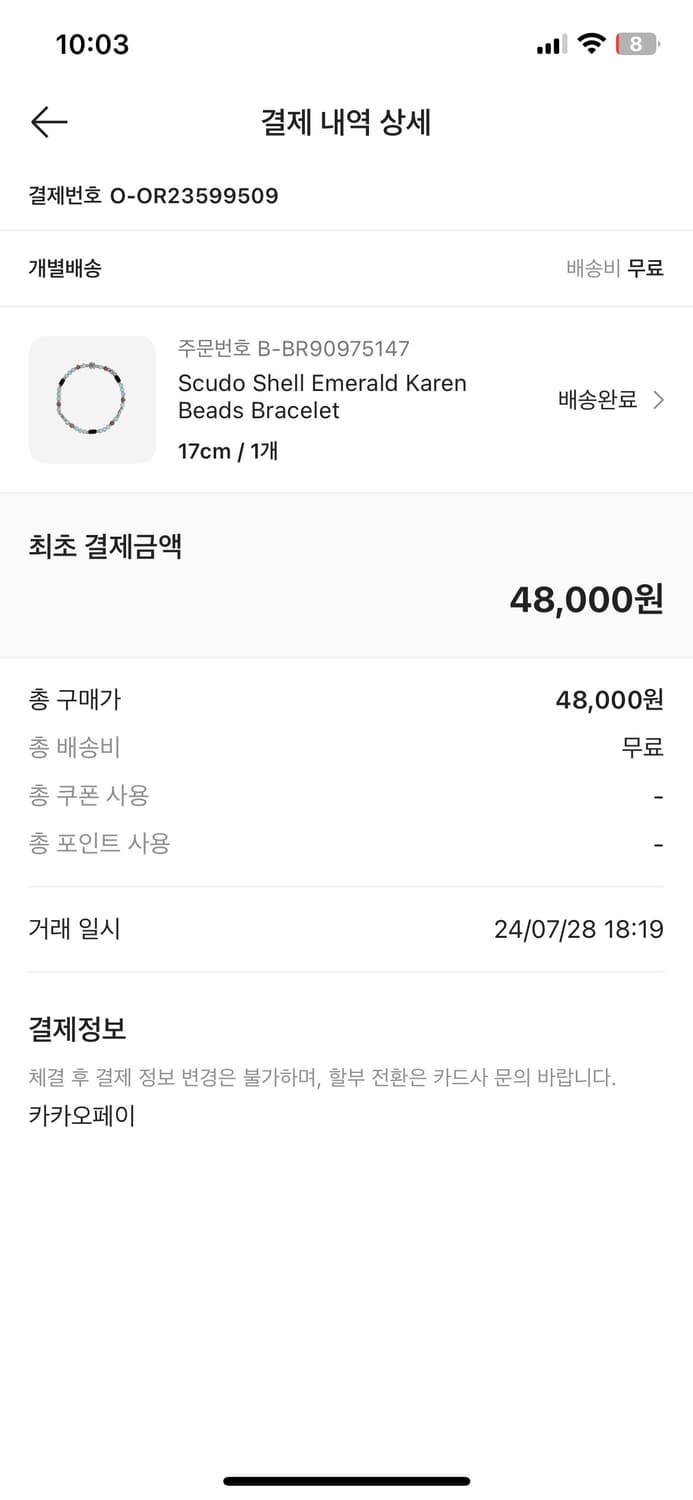Viewport: 693px width, 1500px height.
Task: Tap the clock showing 10:03
Action: pyautogui.click(x=88, y=43)
